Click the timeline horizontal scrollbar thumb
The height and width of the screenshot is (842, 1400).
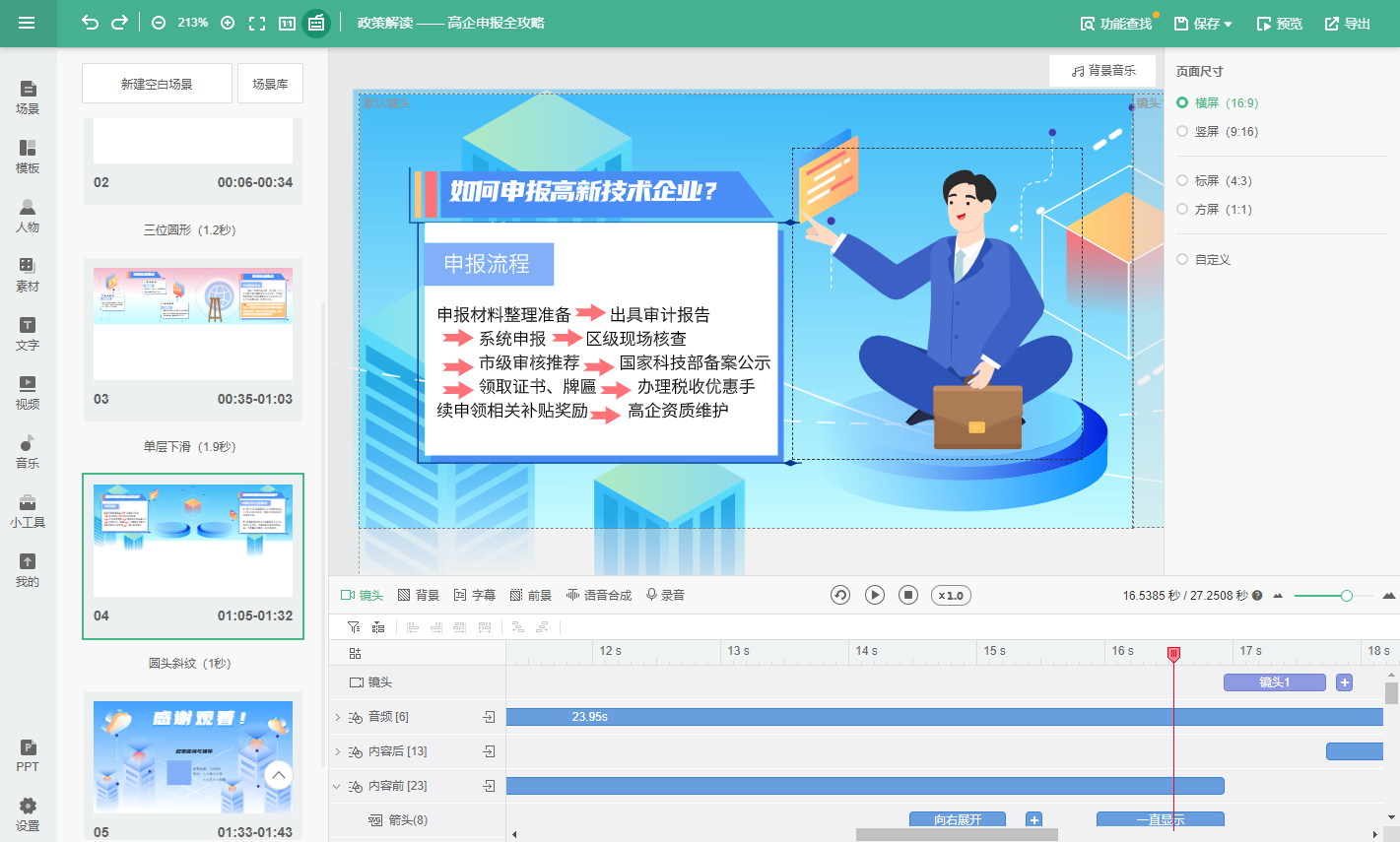point(957,834)
